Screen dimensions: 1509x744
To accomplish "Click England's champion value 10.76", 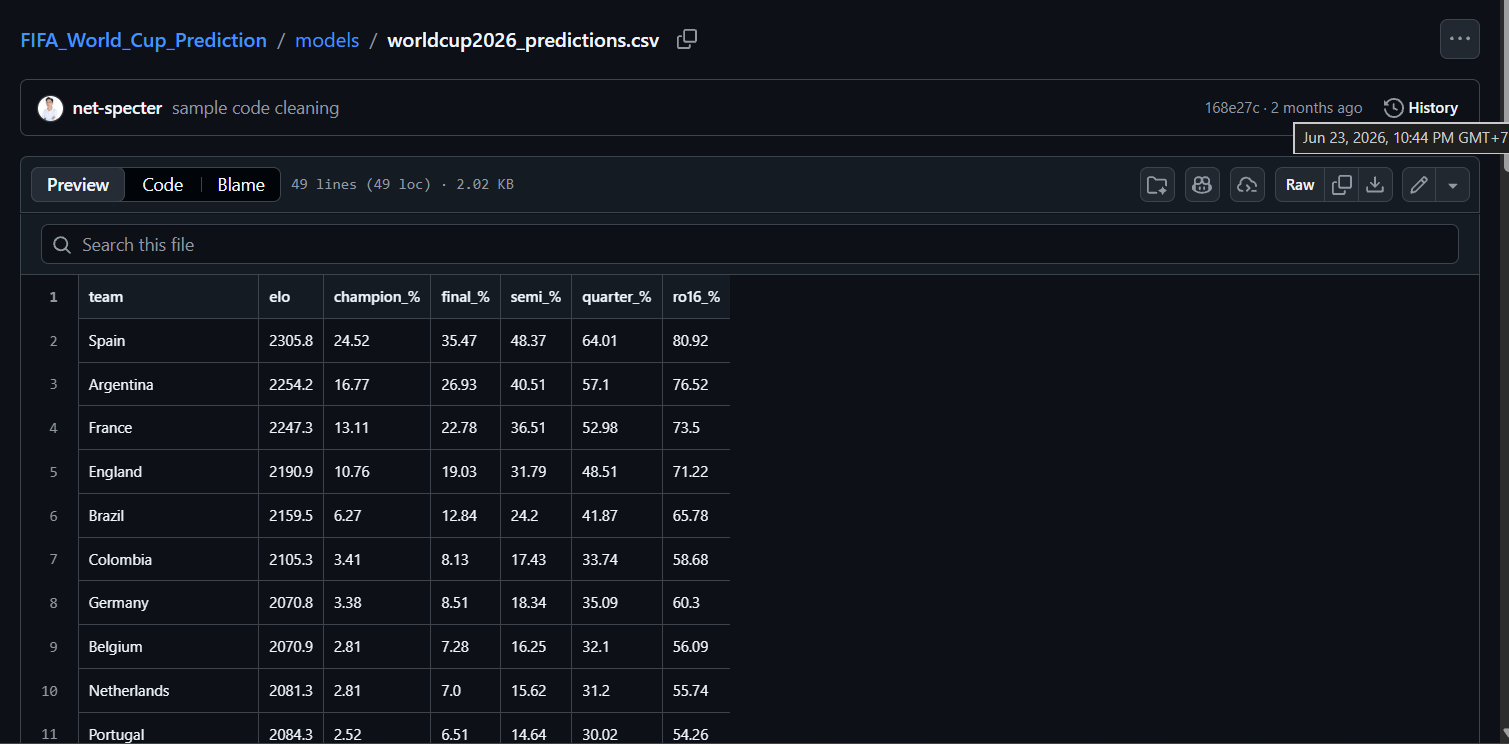I will point(377,472).
